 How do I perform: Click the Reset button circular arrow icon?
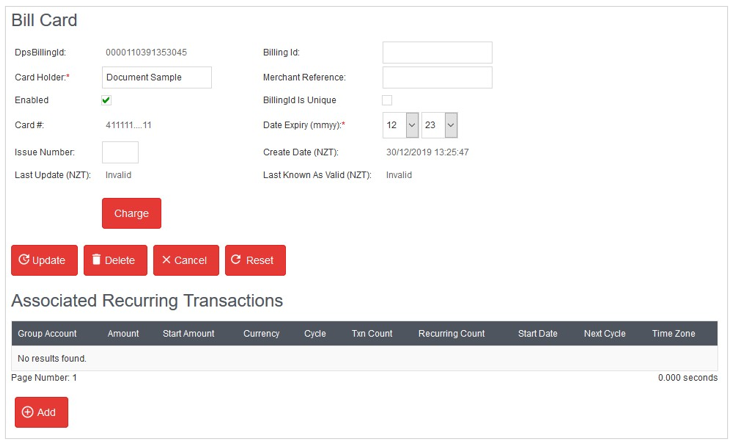click(236, 260)
